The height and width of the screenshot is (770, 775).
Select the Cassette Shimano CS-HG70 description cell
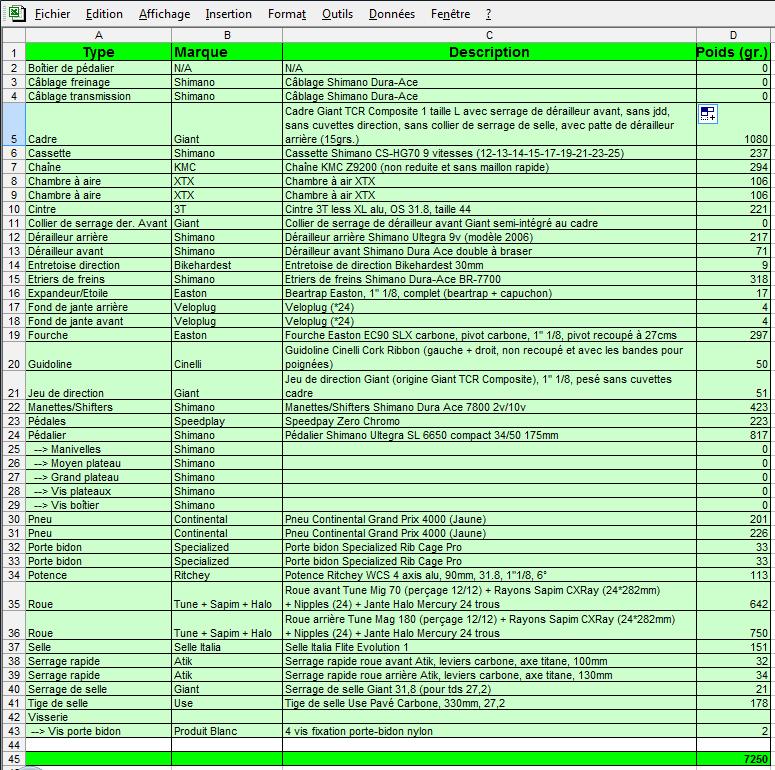[x=489, y=153]
